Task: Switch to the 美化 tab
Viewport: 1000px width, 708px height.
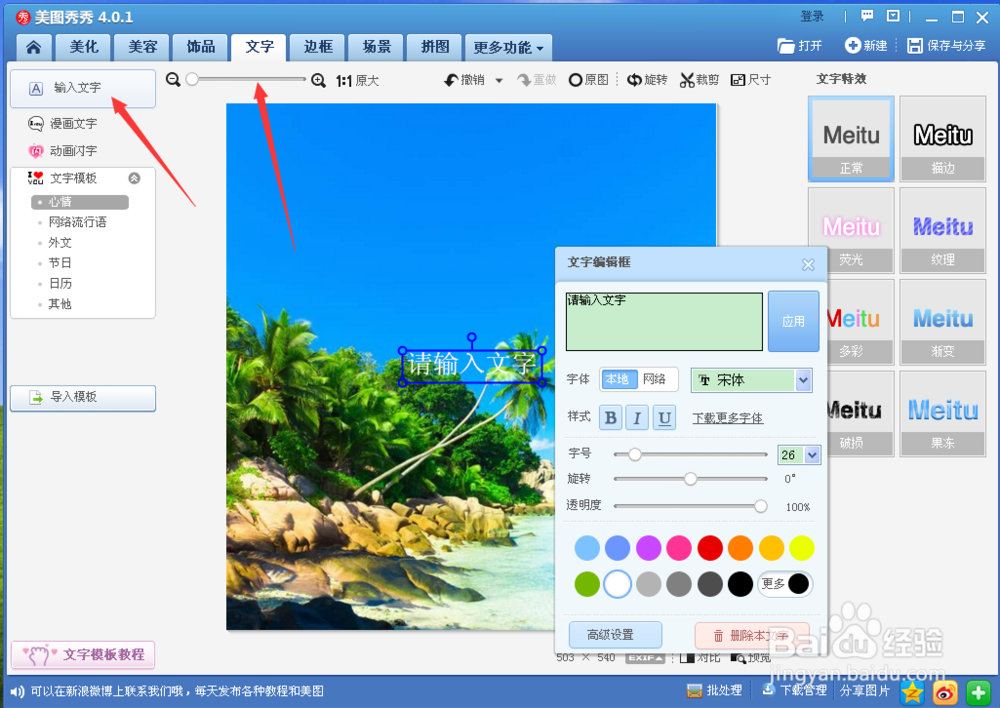Action: tap(84, 47)
